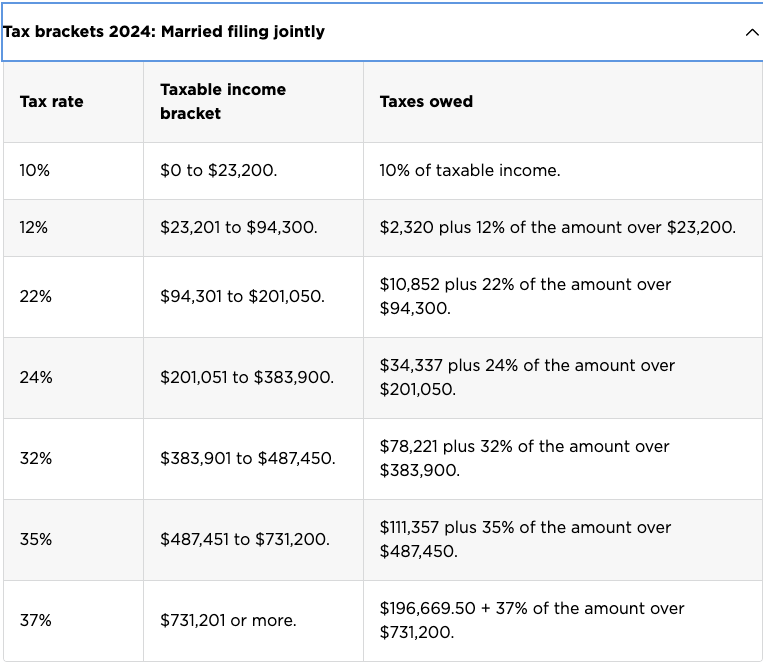This screenshot has width=763, height=664.
Task: Click the '$2,320 plus 12%' taxes owed cell
Action: pyautogui.click(x=563, y=228)
